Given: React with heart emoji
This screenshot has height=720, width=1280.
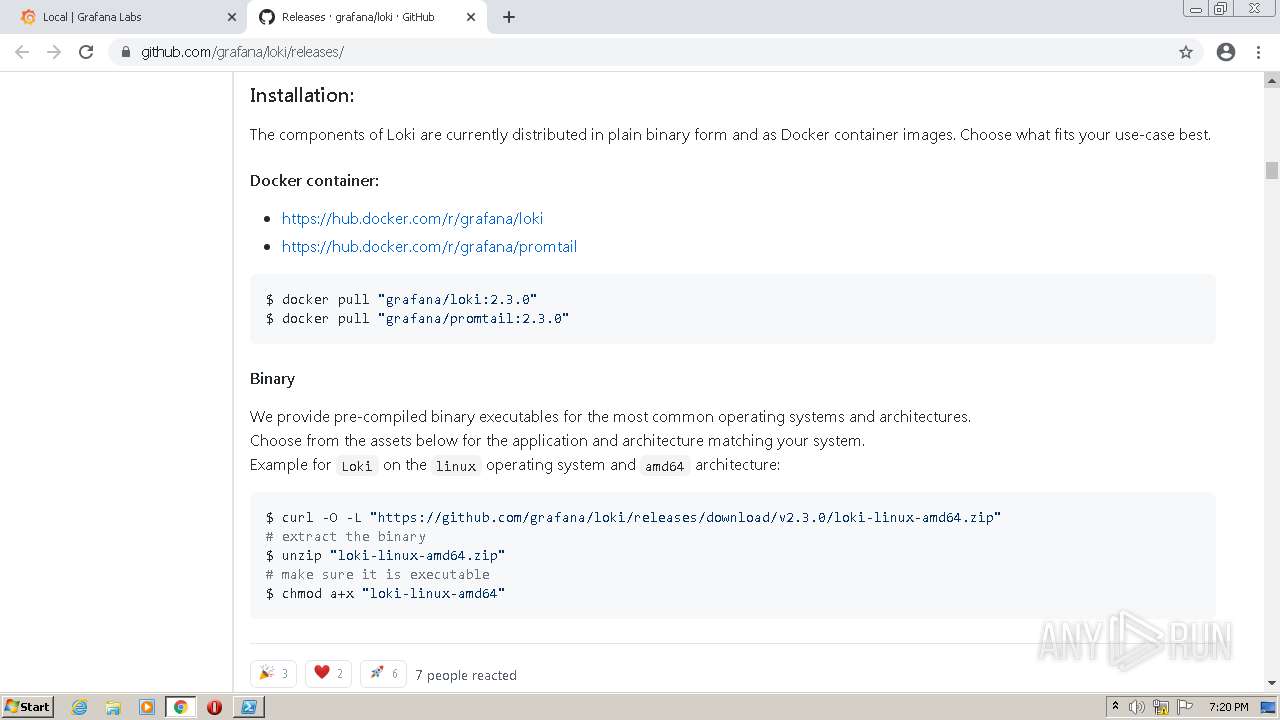Looking at the screenshot, I should coord(328,673).
